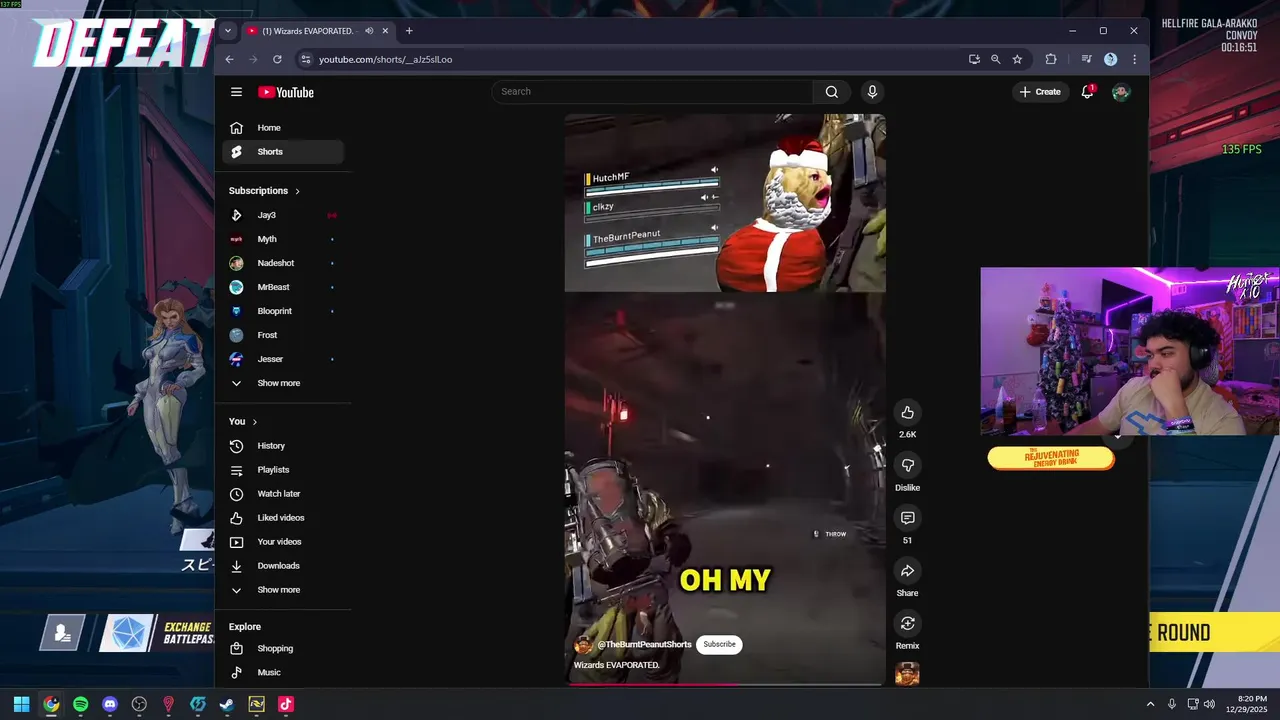The image size is (1280, 720).
Task: Open History in sidebar
Action: click(x=283, y=446)
